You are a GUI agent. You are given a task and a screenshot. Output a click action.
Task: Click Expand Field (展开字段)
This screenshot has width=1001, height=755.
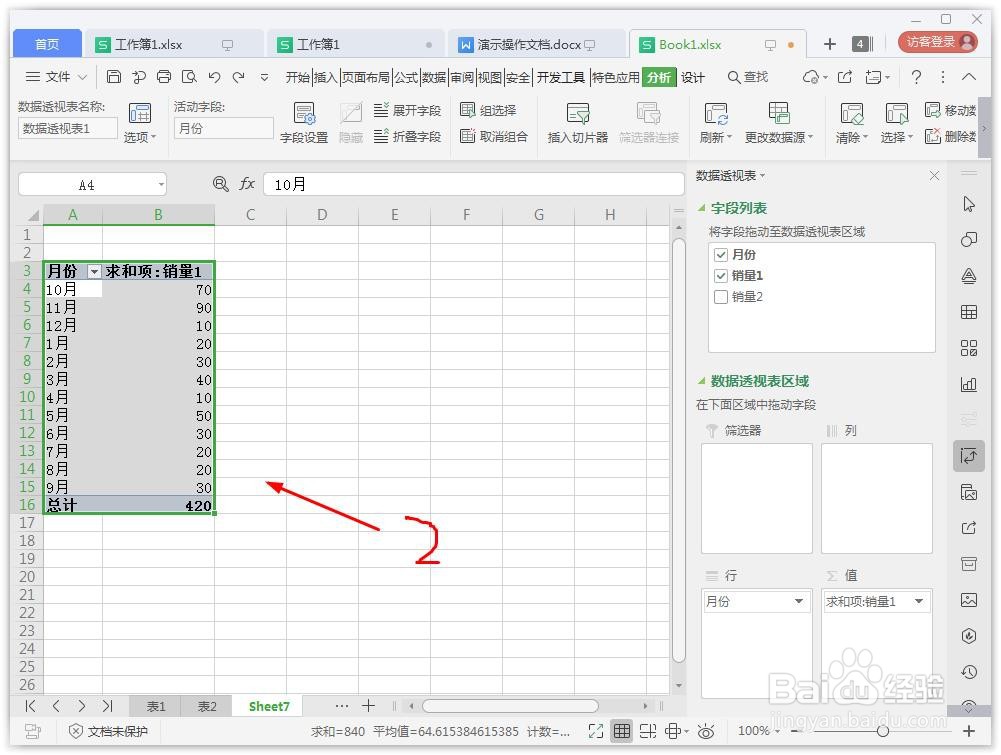(x=407, y=110)
